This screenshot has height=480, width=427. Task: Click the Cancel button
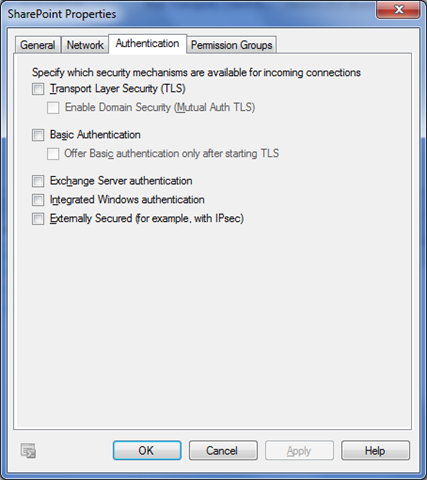click(x=223, y=451)
